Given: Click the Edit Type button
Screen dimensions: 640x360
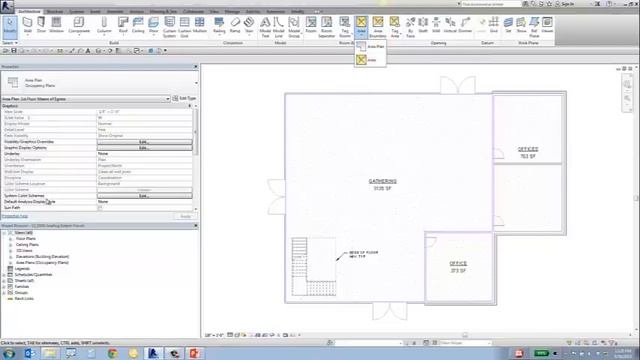Looking at the screenshot, I should coord(184,98).
